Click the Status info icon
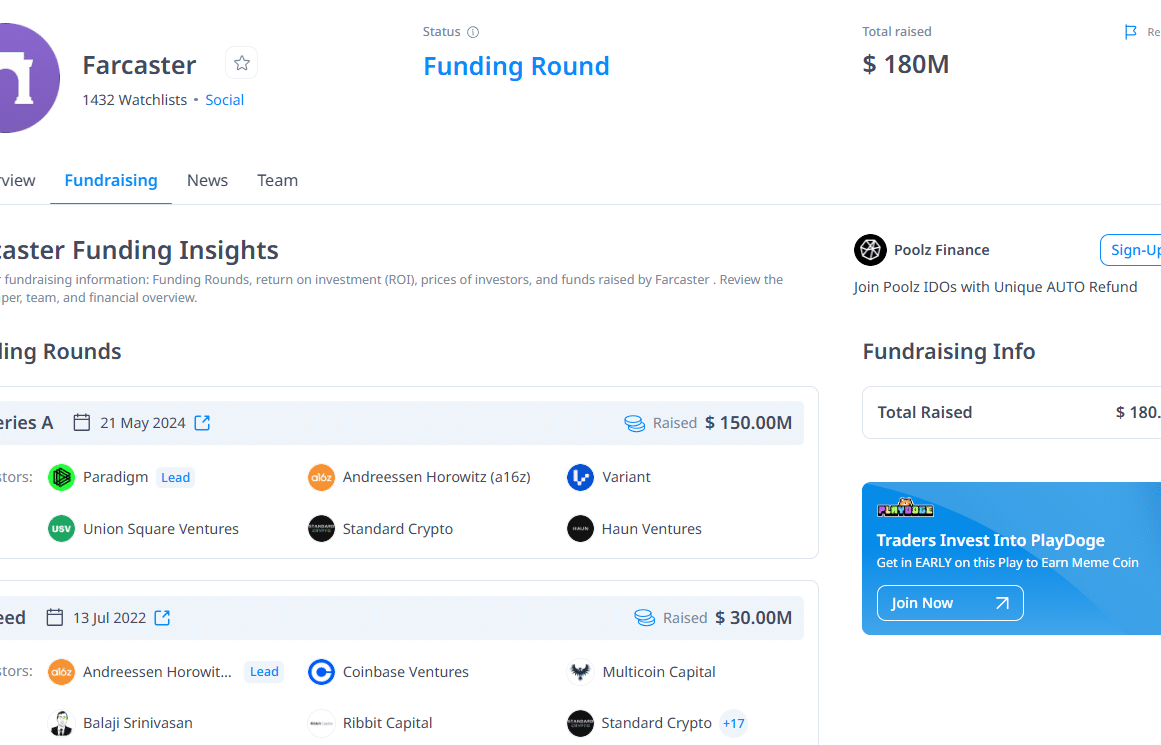The width and height of the screenshot is (1161, 745). [x=473, y=32]
